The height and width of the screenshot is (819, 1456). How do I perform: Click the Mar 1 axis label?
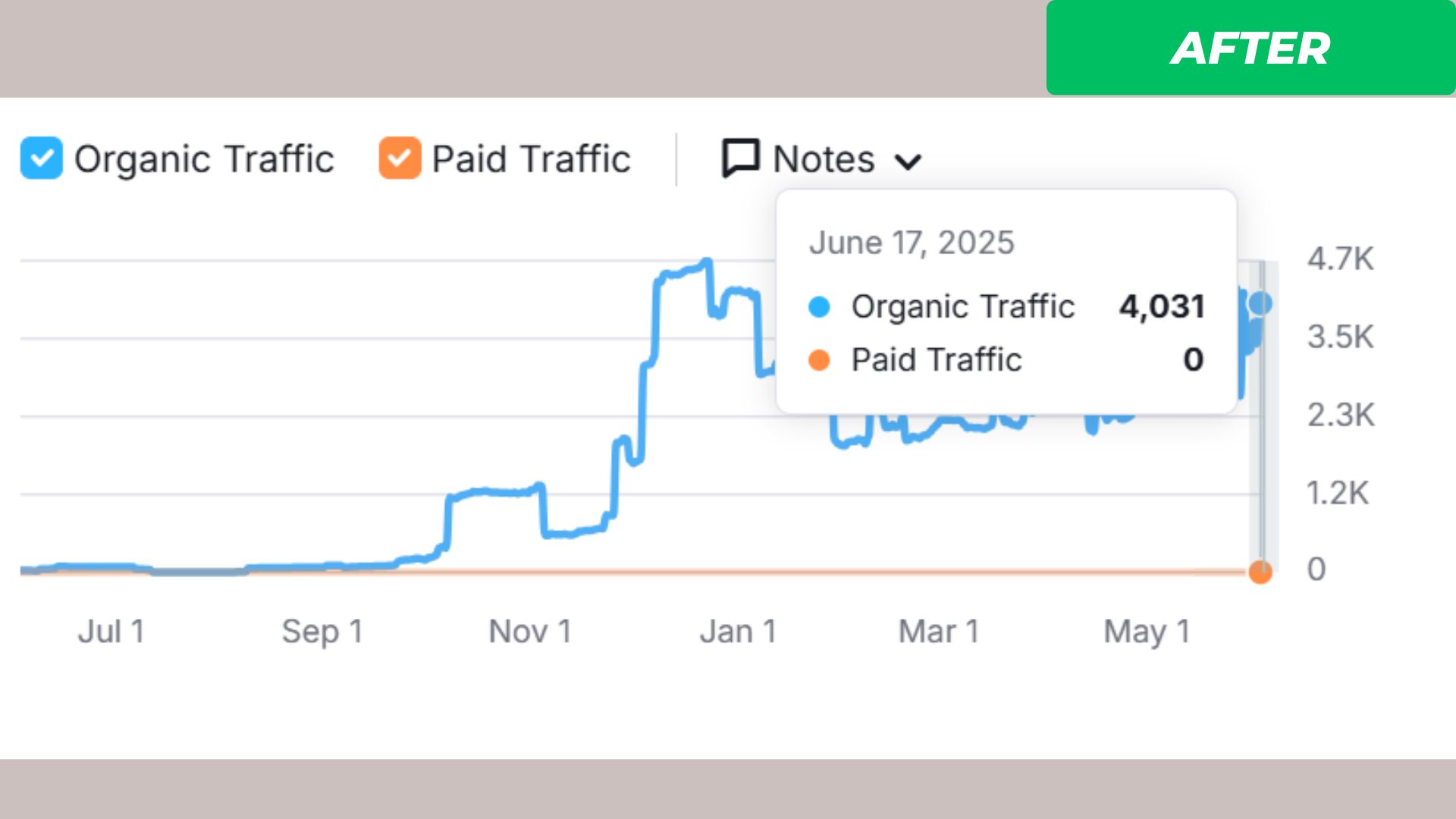pos(939,631)
